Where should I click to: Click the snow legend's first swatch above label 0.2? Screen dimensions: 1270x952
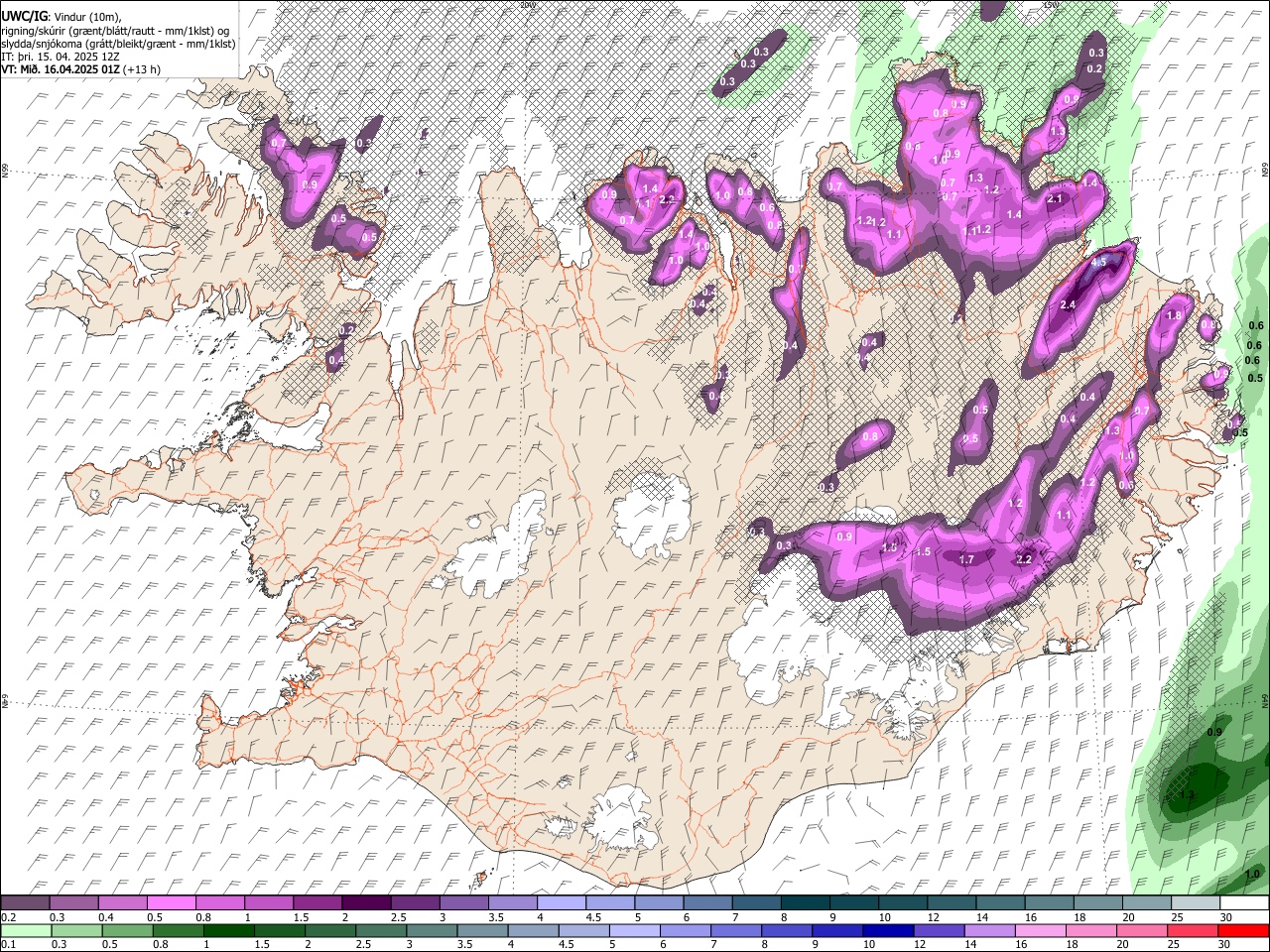click(x=26, y=903)
